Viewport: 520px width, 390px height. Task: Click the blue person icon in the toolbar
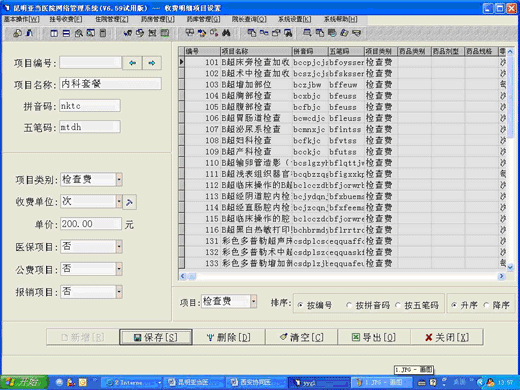30,33
